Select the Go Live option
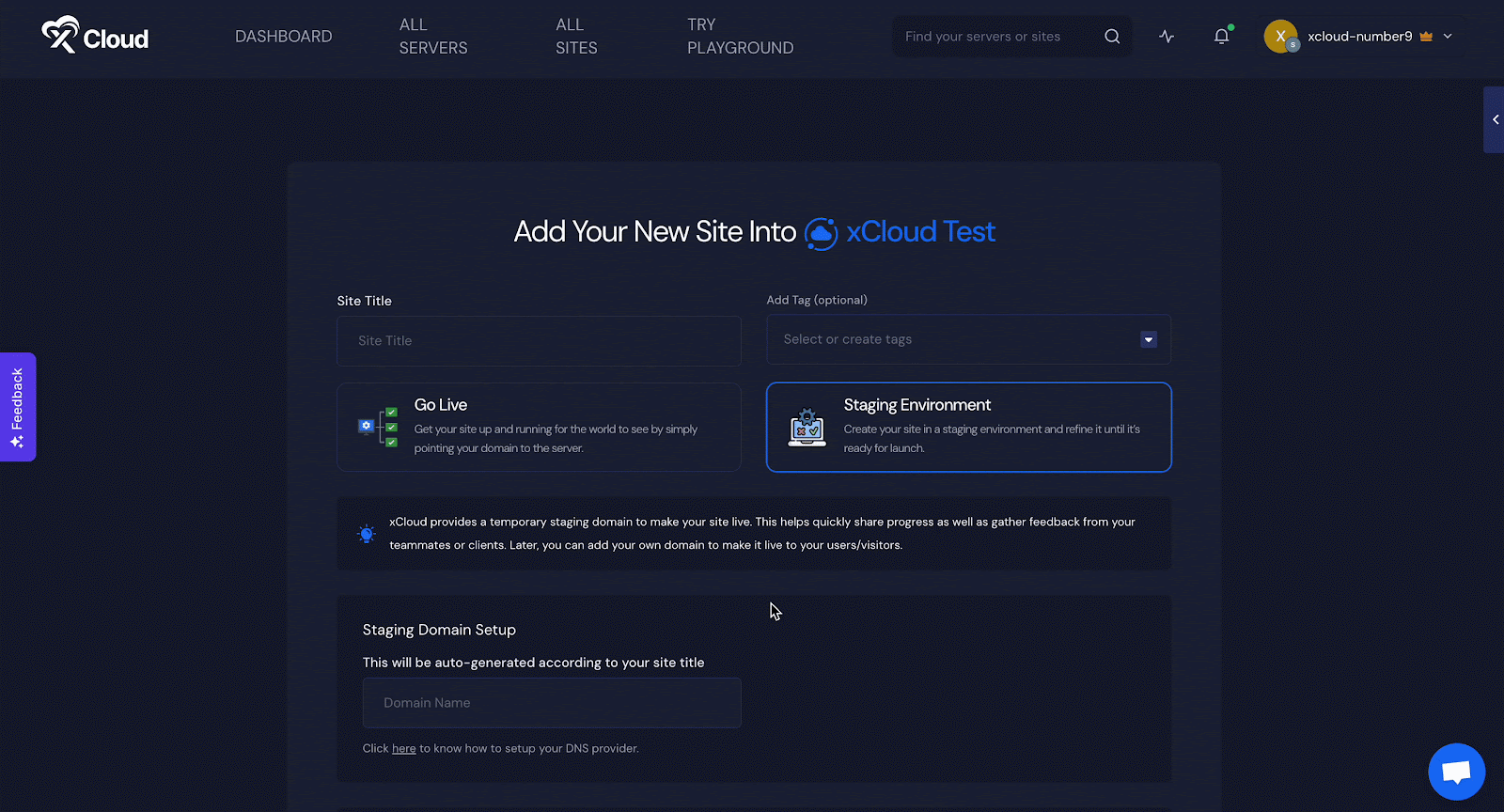 tap(539, 427)
